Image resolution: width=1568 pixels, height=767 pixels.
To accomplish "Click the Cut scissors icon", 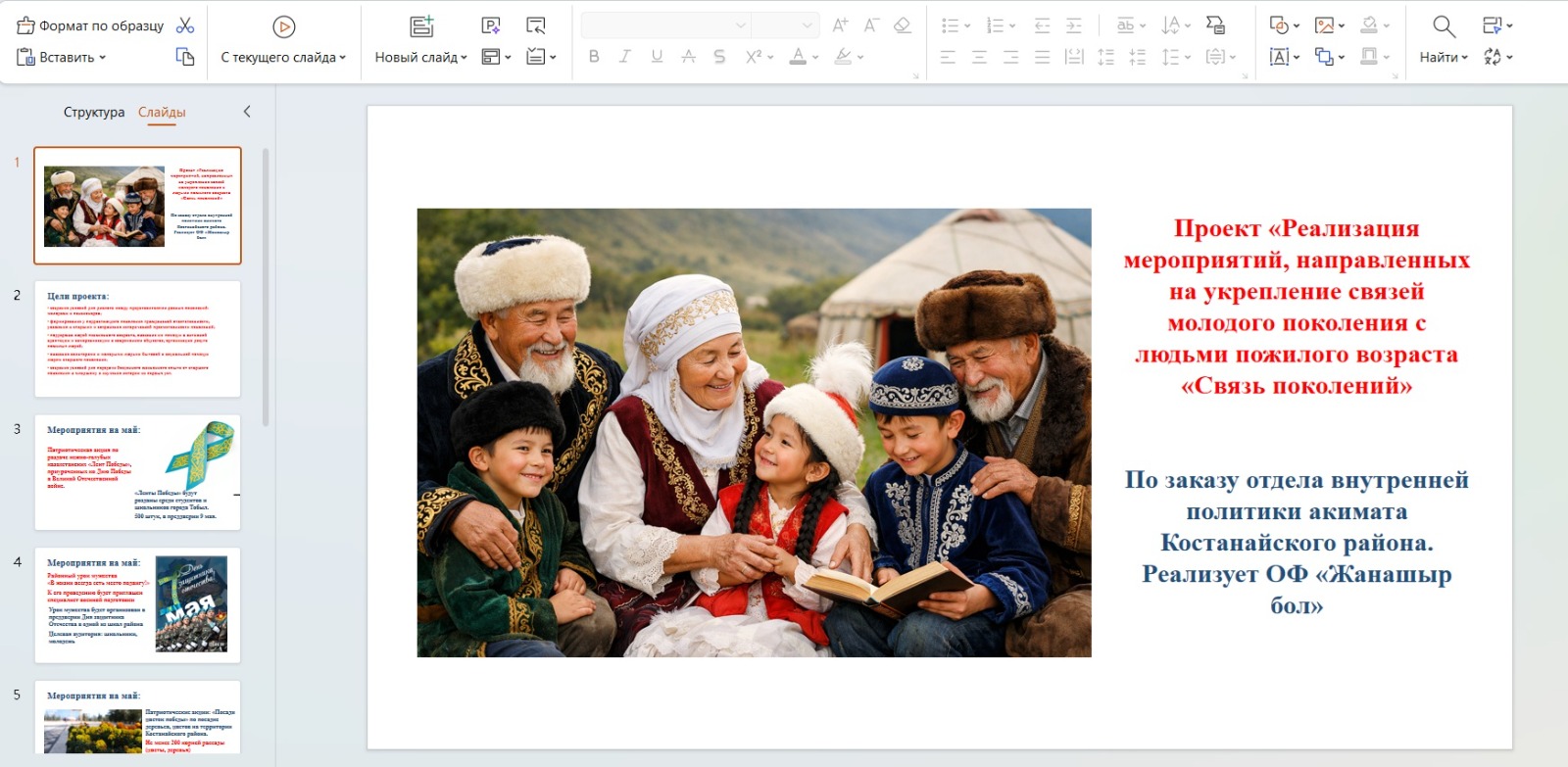I will click(185, 25).
